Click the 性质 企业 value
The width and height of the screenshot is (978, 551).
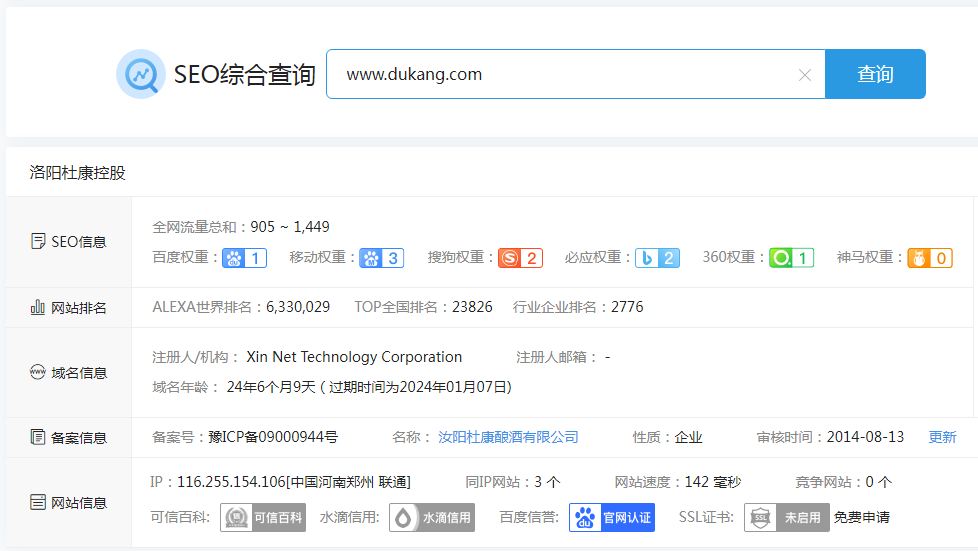click(688, 437)
